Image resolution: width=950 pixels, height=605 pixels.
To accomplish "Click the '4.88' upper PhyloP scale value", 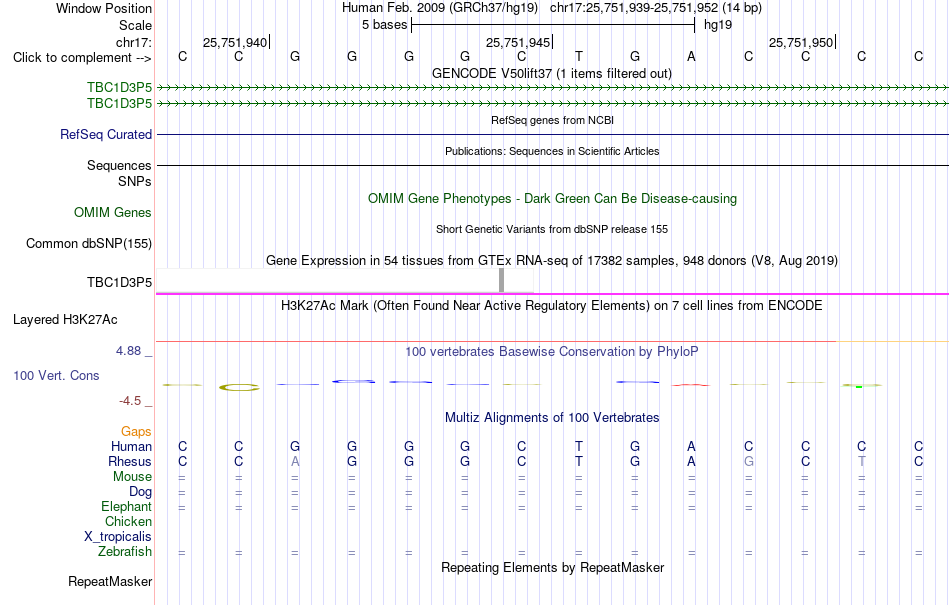I will pos(128,351).
